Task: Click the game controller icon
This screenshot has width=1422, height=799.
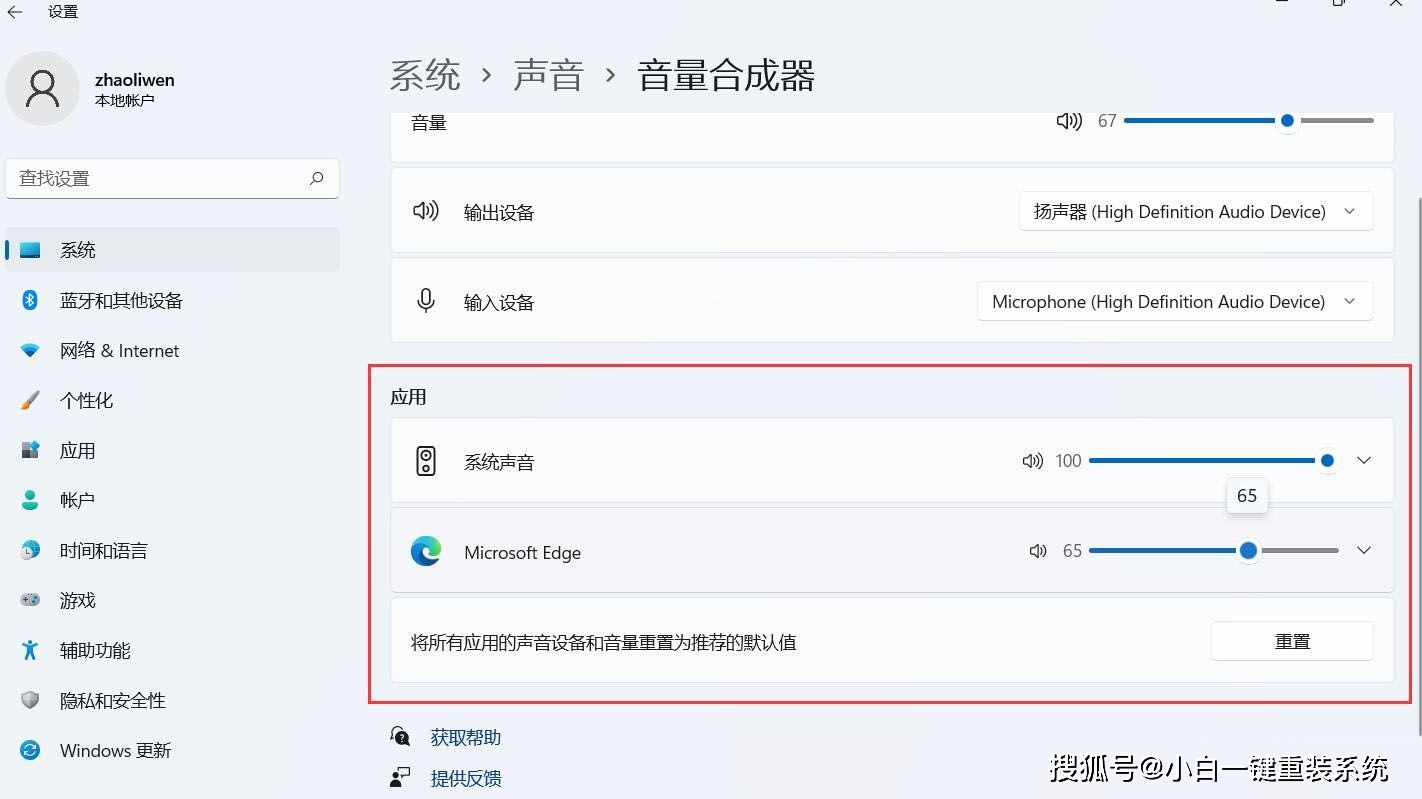Action: click(30, 600)
